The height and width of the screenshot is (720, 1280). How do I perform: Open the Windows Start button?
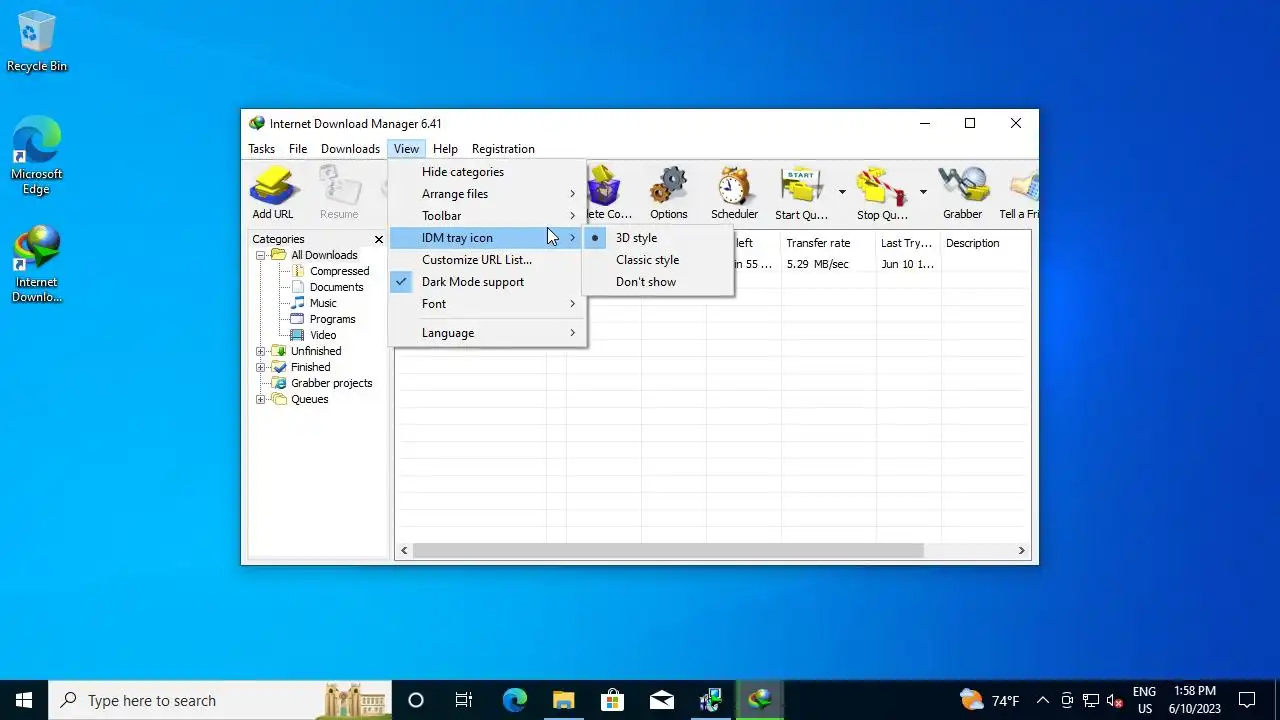24,700
